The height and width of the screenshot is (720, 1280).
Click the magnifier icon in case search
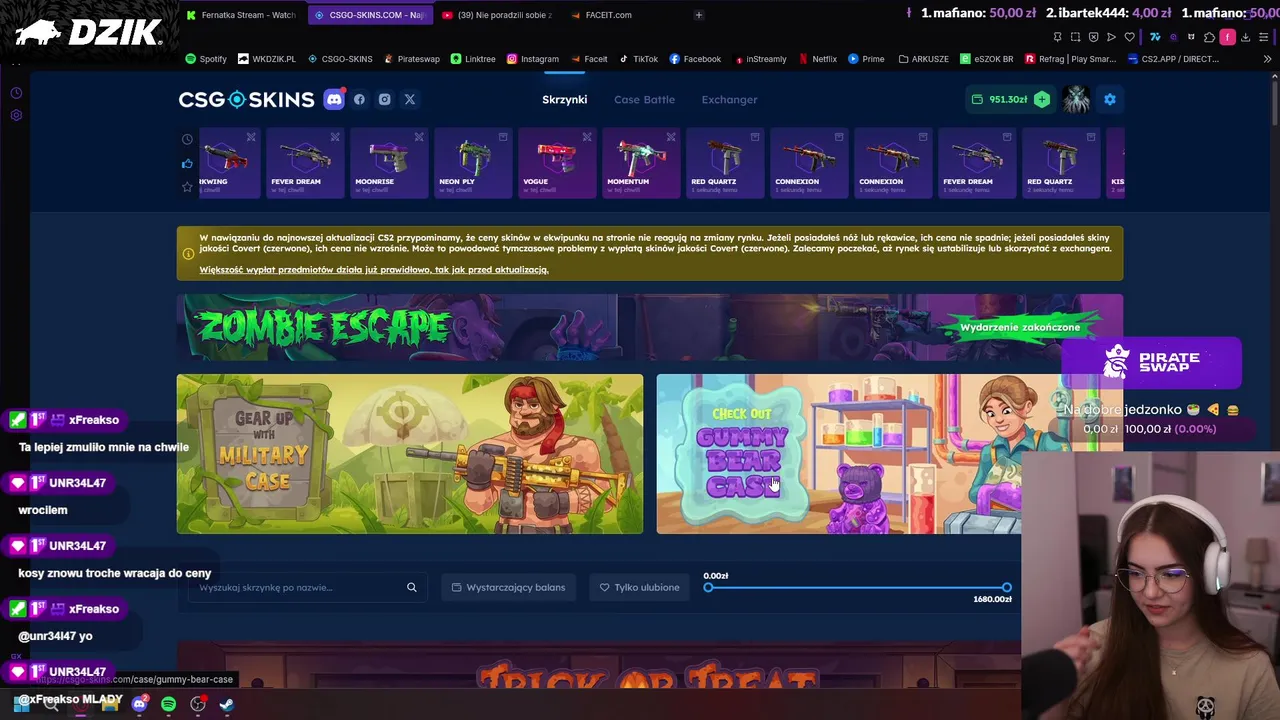tap(411, 587)
